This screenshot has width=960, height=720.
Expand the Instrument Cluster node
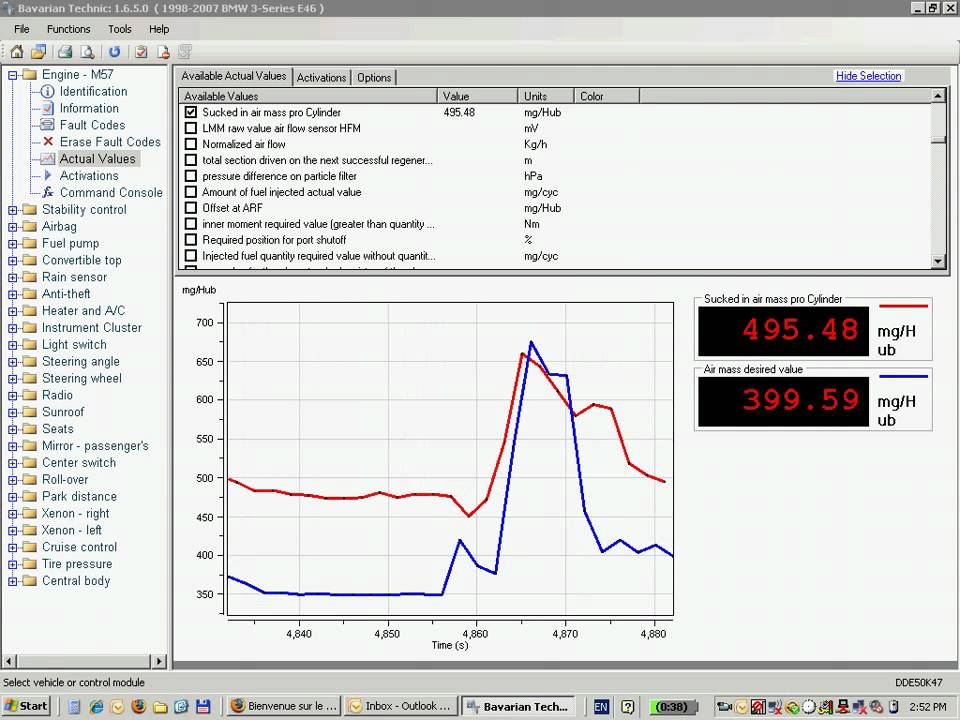point(12,328)
